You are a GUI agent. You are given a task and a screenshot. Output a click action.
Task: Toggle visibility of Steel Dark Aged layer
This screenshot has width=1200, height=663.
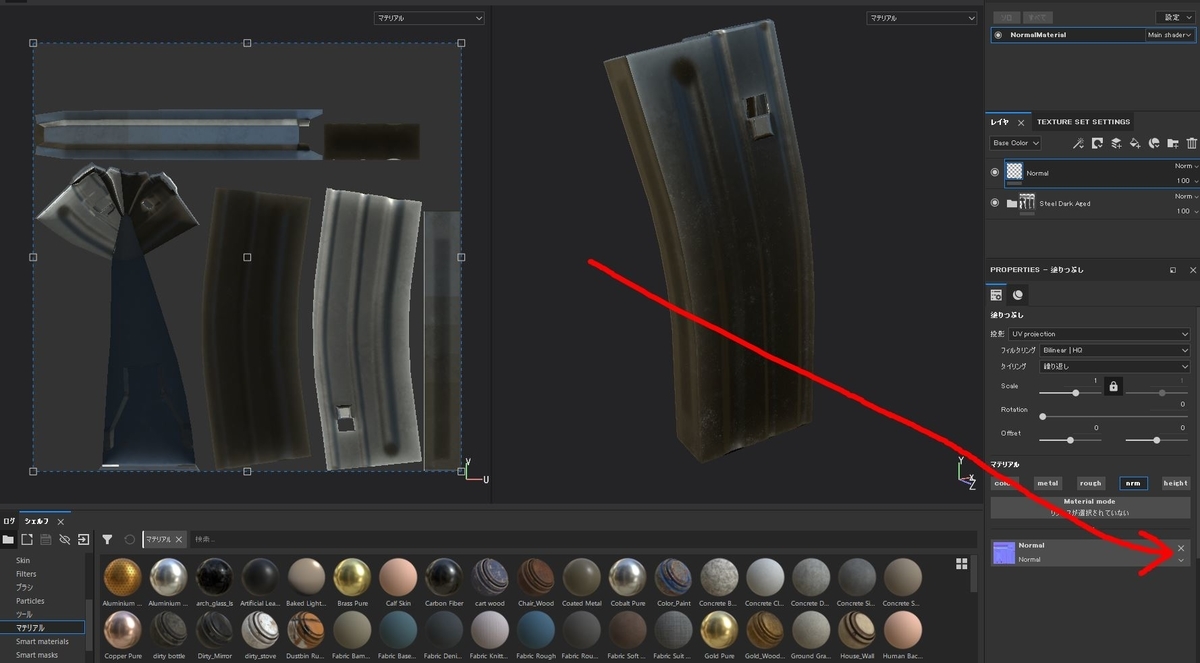[x=995, y=203]
